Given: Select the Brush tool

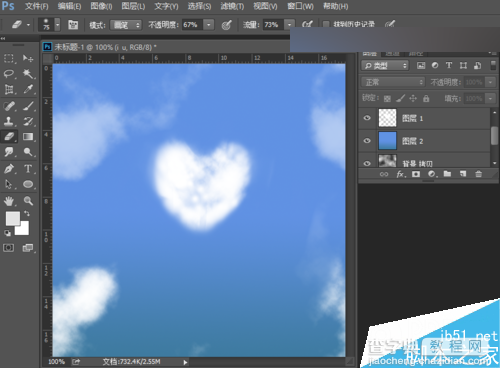Looking at the screenshot, I should click(28, 106).
